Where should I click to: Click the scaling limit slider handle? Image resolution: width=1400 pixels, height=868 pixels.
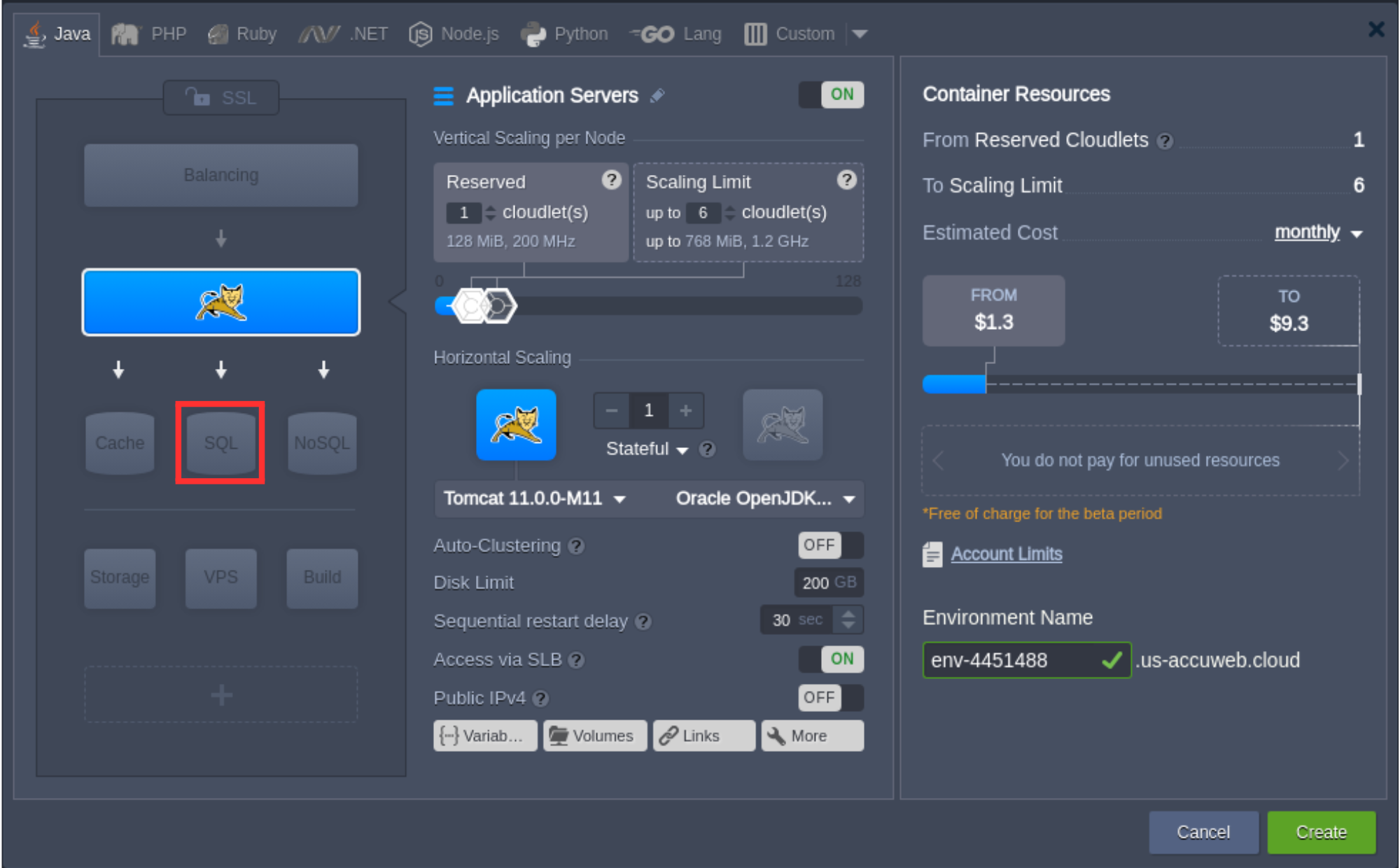pyautogui.click(x=500, y=306)
